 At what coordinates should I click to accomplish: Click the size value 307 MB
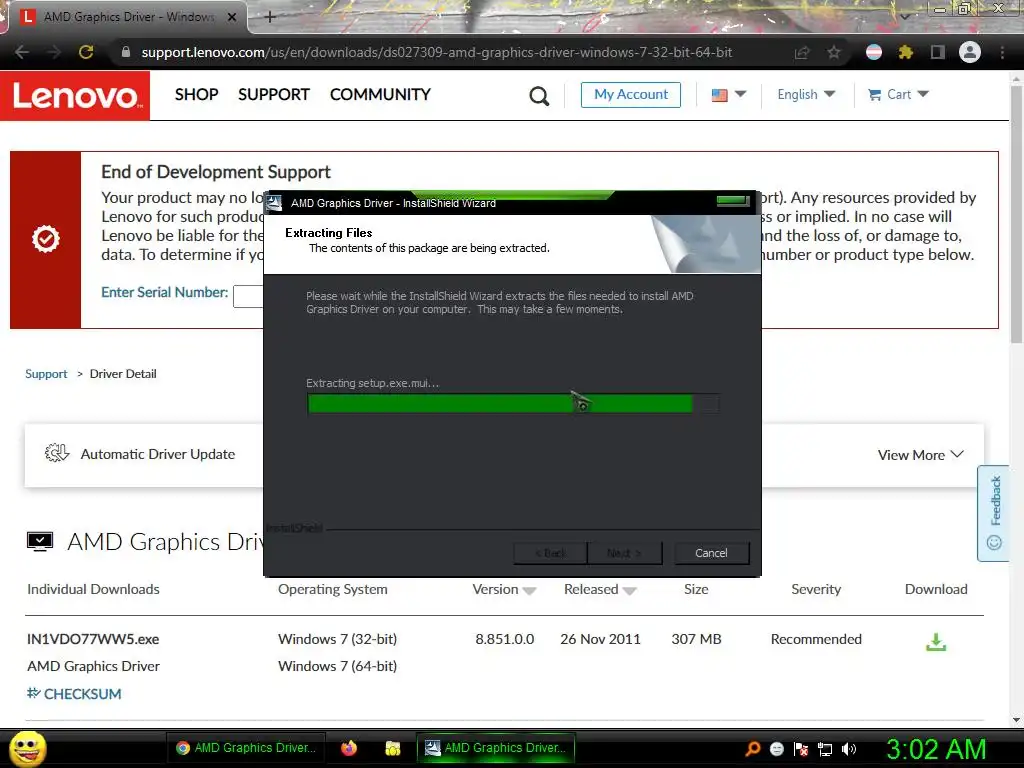[x=696, y=639]
